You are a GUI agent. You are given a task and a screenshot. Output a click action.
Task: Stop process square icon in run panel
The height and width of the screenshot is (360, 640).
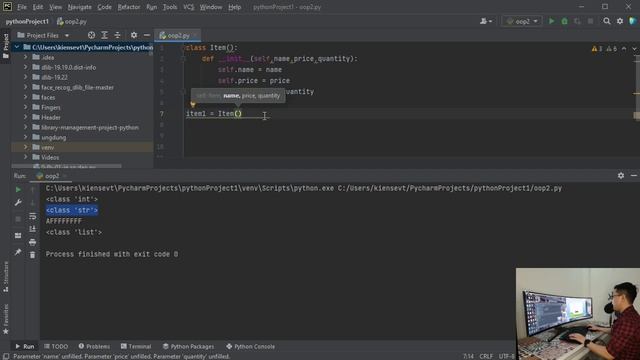point(18,219)
